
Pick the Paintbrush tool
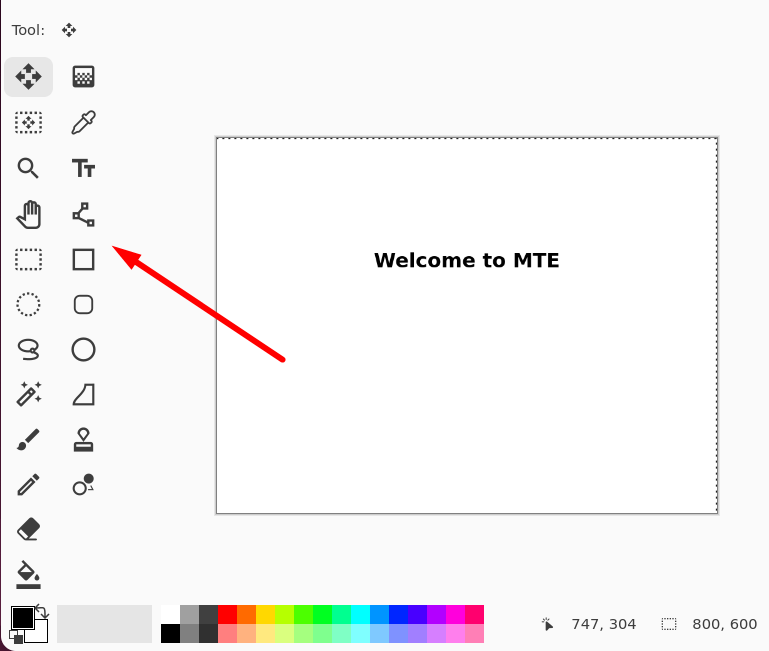pyautogui.click(x=28, y=440)
